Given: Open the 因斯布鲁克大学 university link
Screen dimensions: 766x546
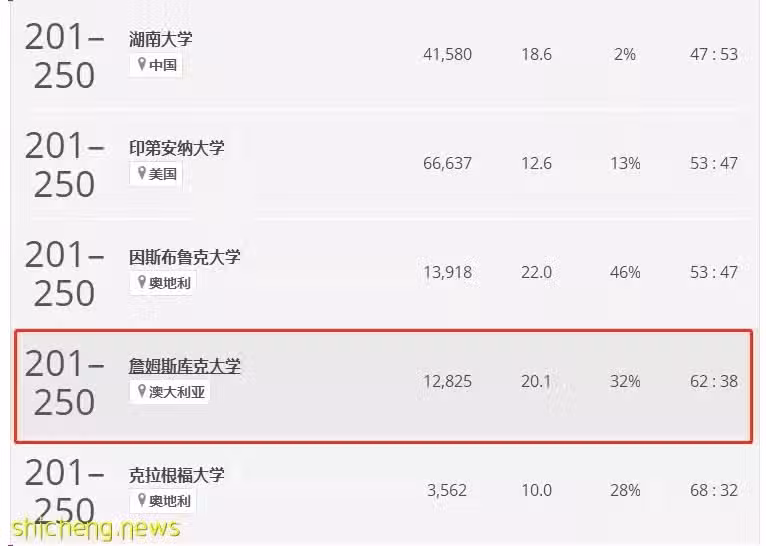Looking at the screenshot, I should [185, 257].
